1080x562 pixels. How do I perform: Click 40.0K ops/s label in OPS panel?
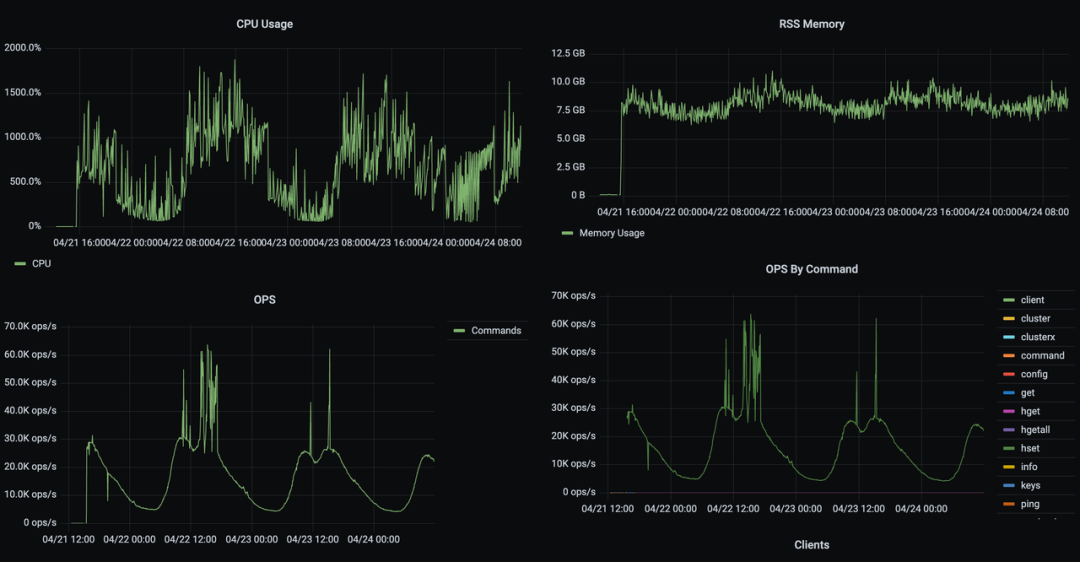click(x=30, y=410)
